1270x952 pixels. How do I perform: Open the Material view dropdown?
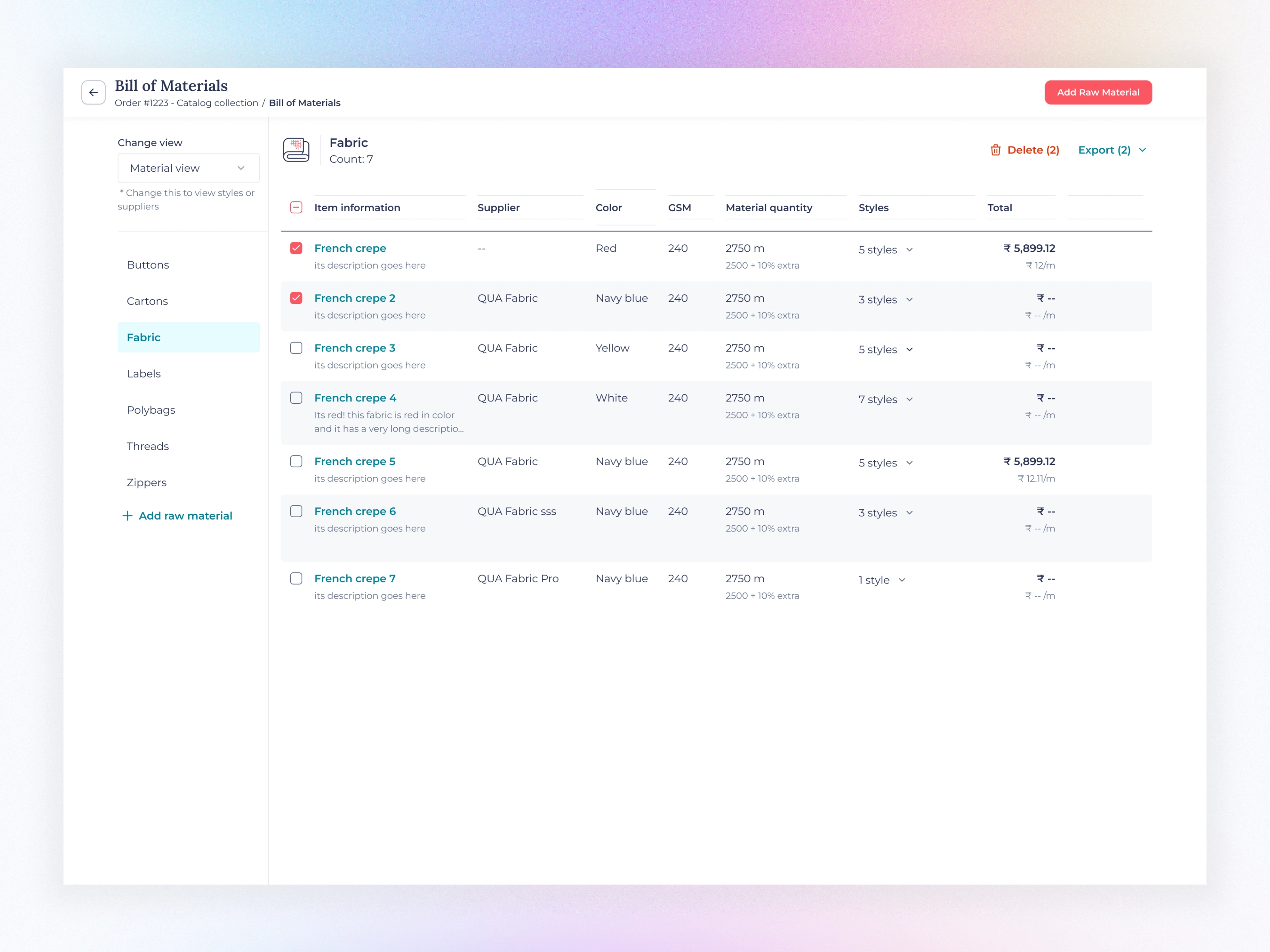pyautogui.click(x=189, y=168)
